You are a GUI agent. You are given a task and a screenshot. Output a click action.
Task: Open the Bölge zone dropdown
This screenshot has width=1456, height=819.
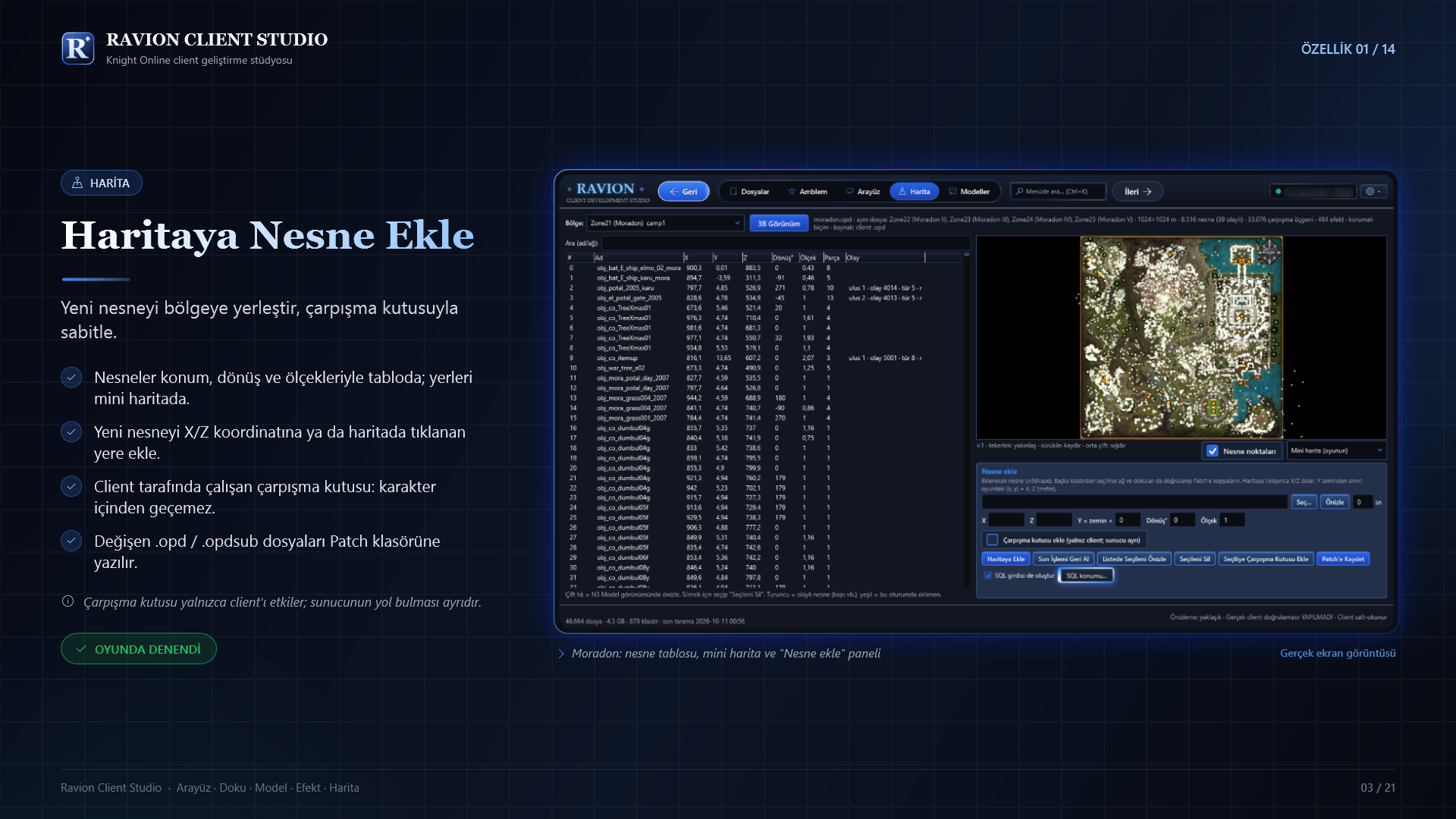click(665, 223)
